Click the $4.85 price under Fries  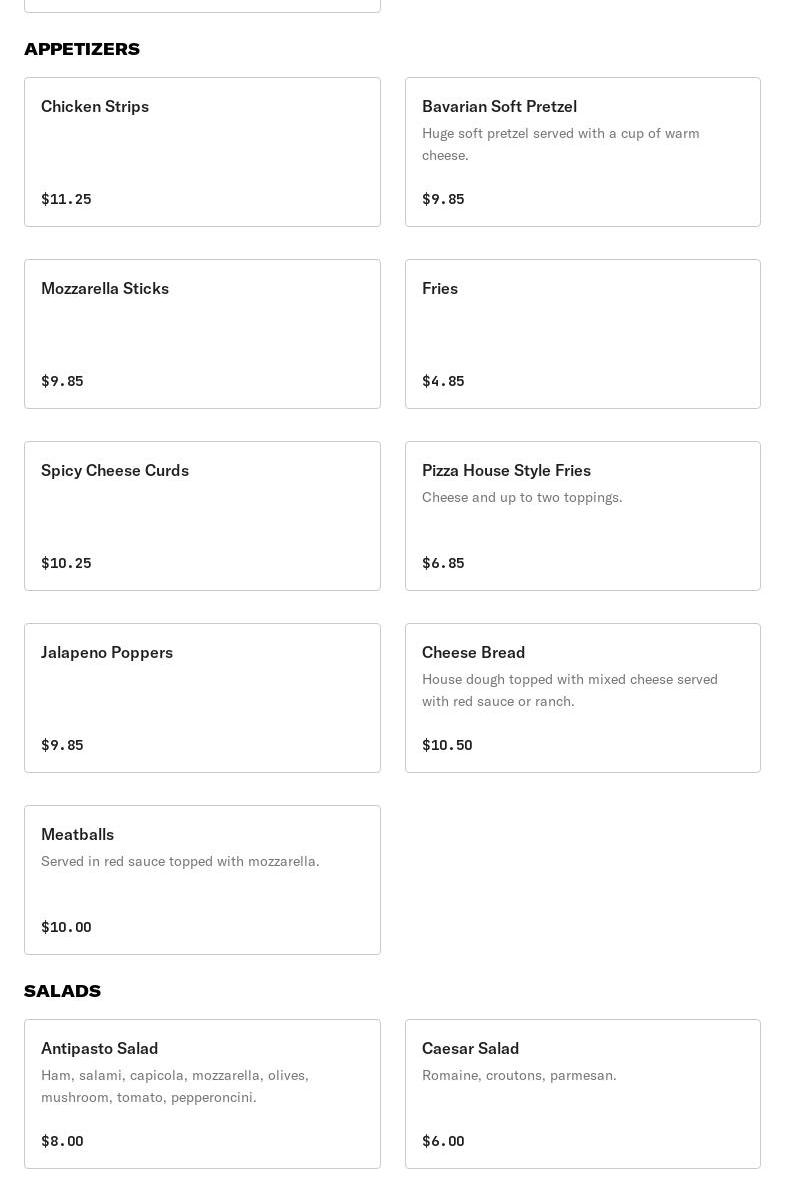[443, 381]
